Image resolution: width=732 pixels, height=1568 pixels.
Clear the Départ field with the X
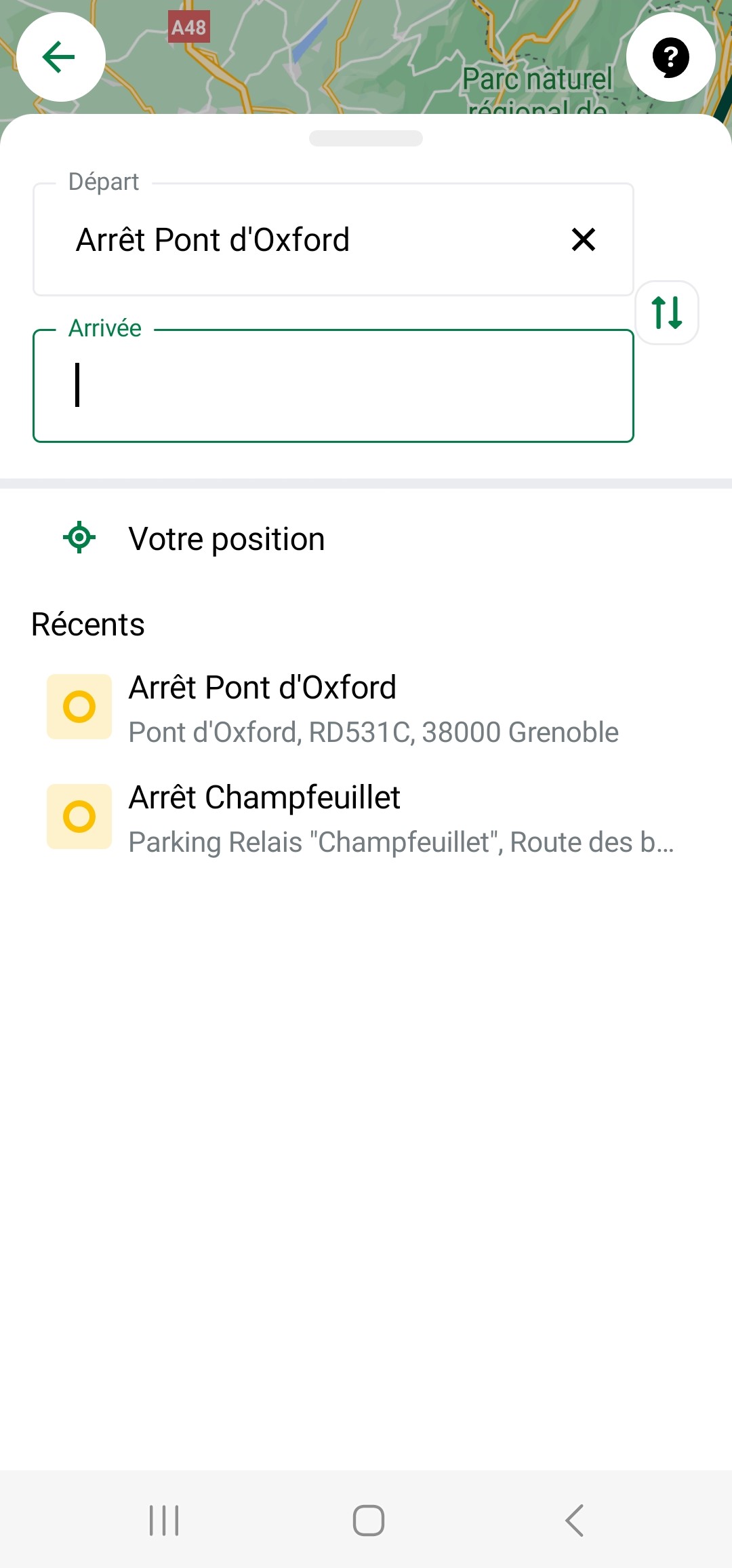pos(583,239)
